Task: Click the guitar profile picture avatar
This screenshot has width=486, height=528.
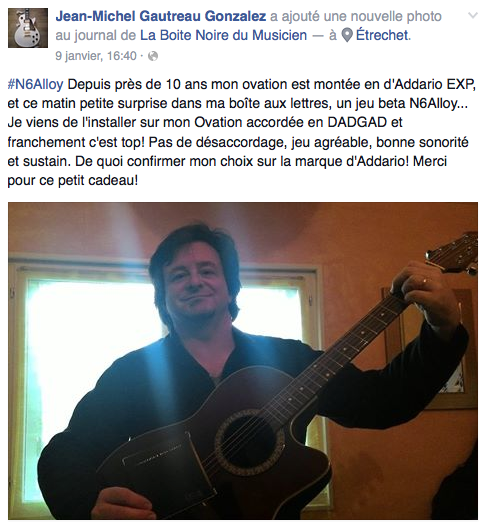Action: tap(28, 28)
